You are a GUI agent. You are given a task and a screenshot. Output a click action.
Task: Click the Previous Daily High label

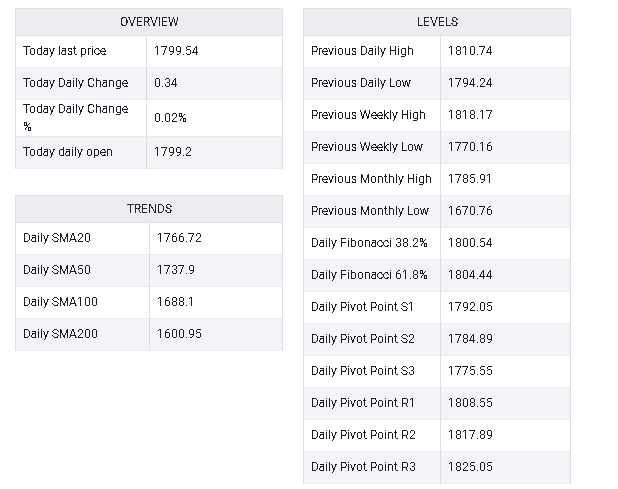point(362,51)
